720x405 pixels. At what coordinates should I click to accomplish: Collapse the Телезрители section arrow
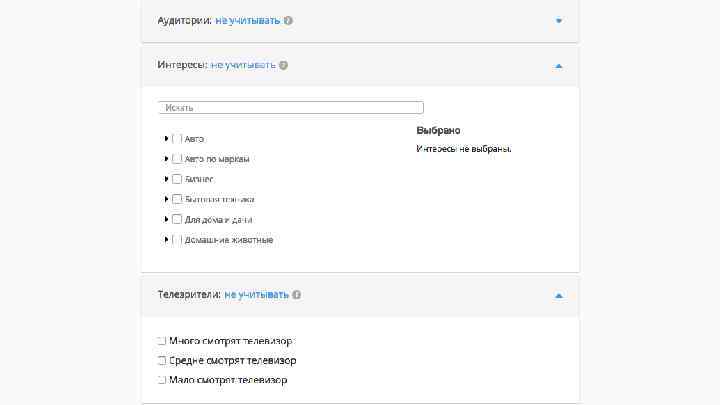tap(559, 295)
